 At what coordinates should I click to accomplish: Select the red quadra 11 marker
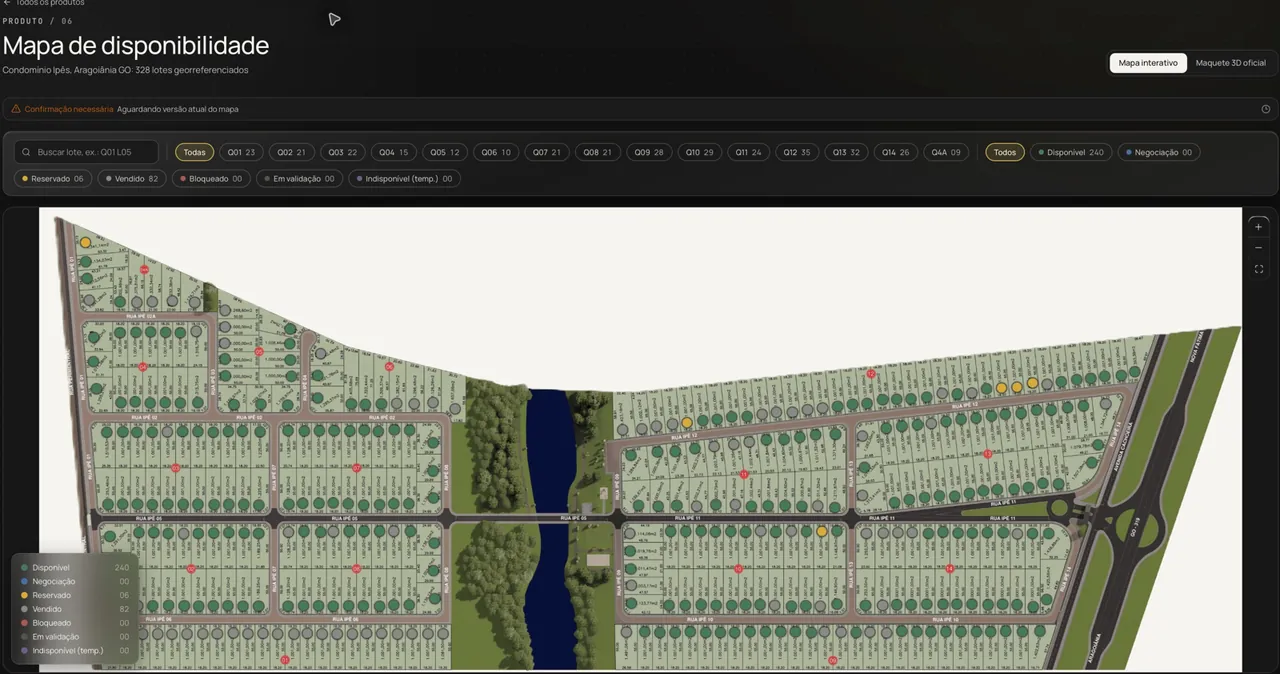[x=744, y=475]
